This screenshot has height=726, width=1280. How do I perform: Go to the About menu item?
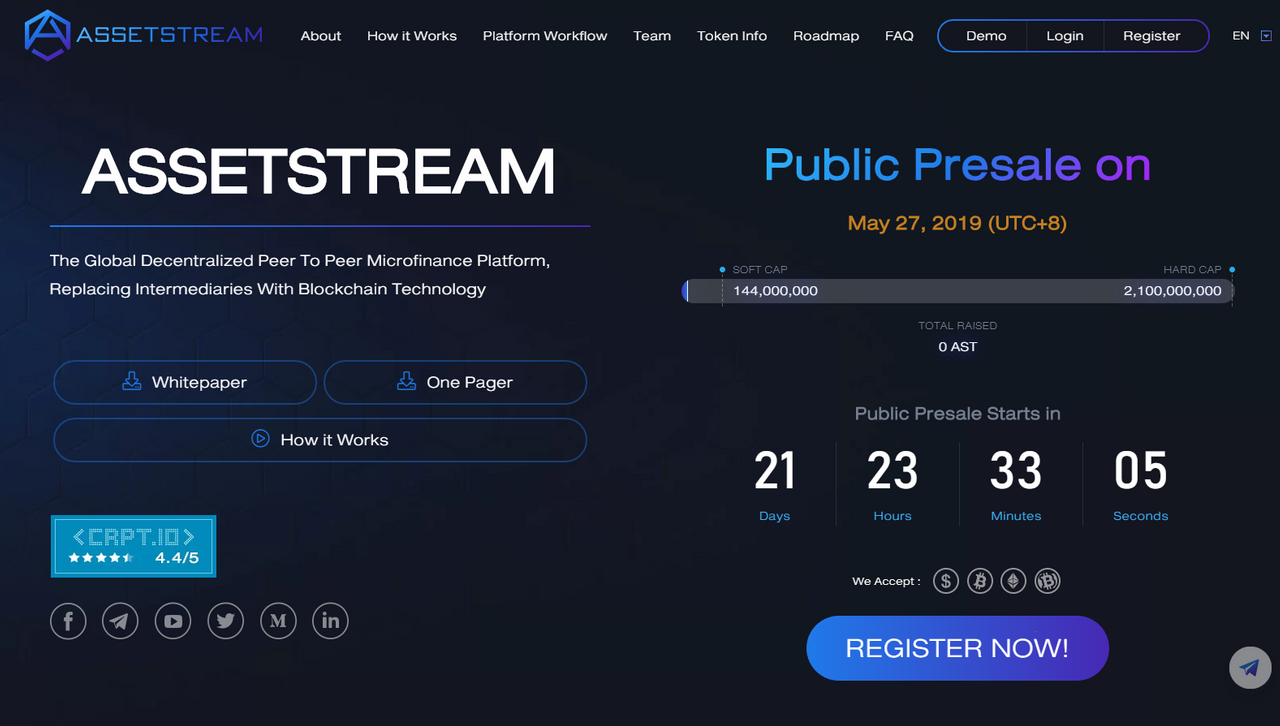coord(321,36)
